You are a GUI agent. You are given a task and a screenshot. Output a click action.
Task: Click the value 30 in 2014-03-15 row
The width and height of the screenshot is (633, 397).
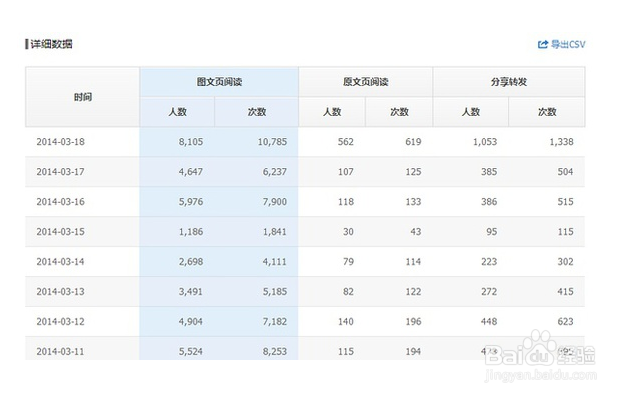coord(348,232)
